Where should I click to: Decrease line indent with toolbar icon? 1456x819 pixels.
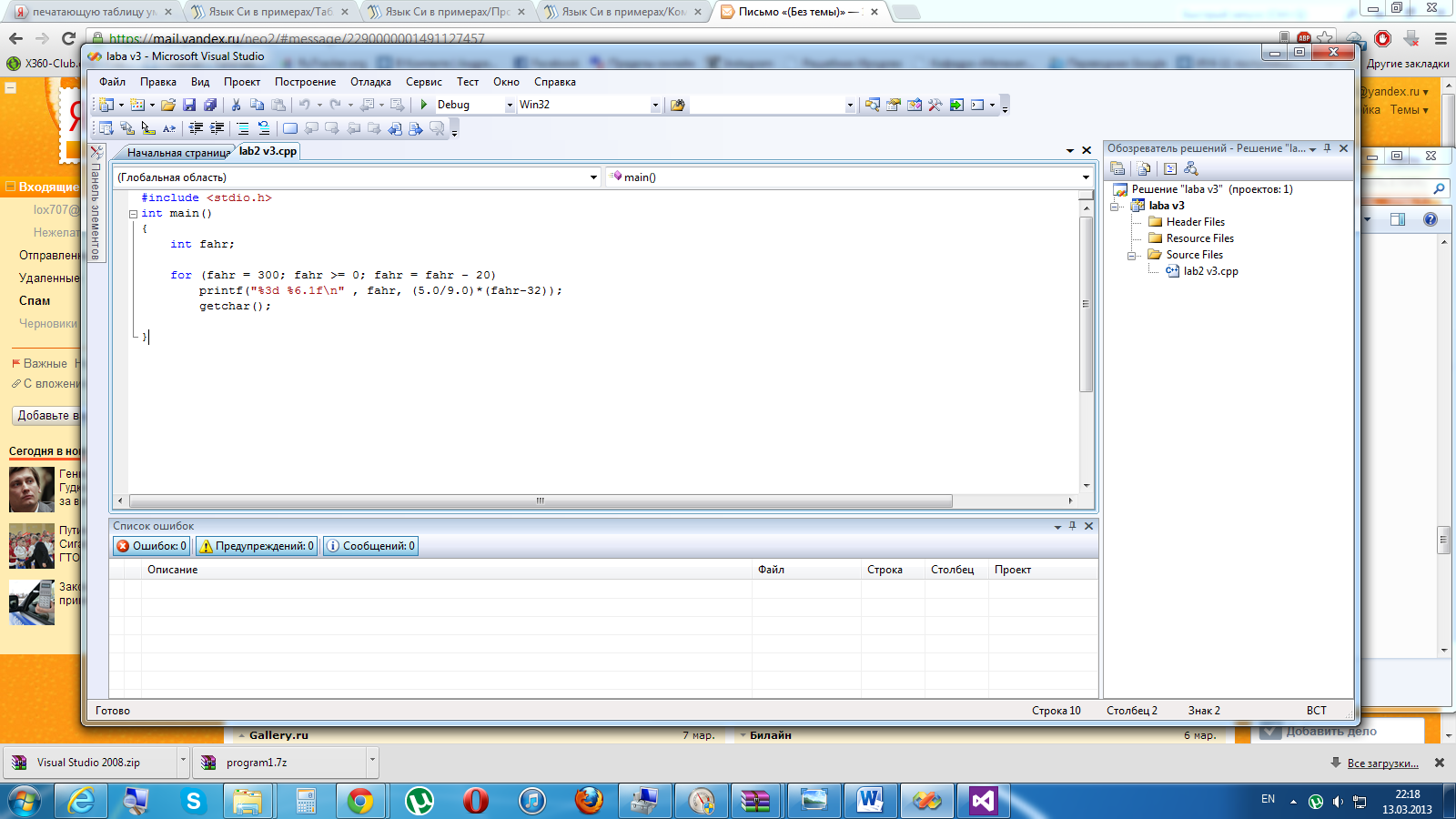click(197, 128)
